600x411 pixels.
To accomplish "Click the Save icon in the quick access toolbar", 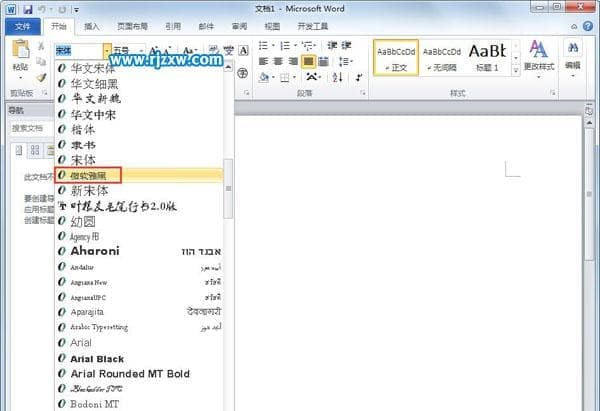I will [28, 9].
